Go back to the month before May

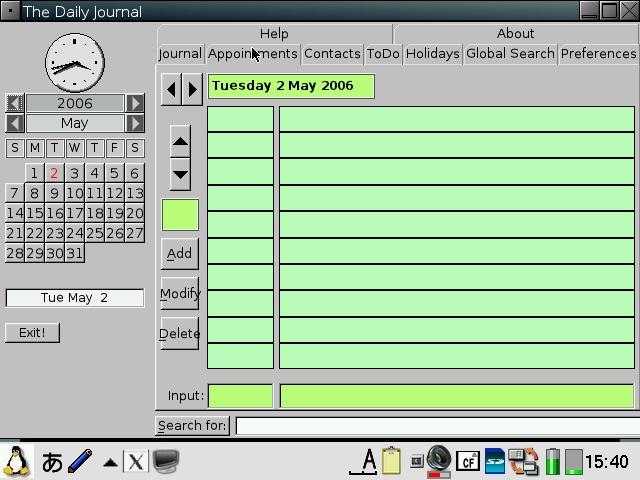point(15,123)
